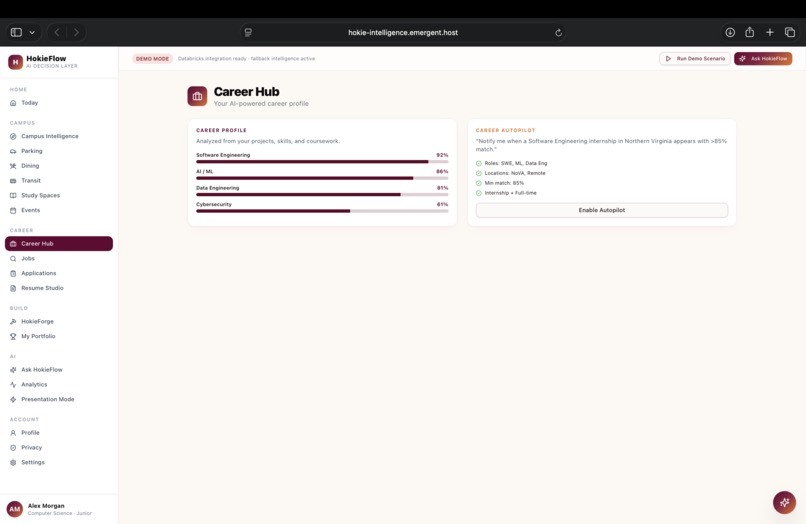Go forward with browser forward arrow
This screenshot has height=524, width=806.
pyautogui.click(x=77, y=32)
